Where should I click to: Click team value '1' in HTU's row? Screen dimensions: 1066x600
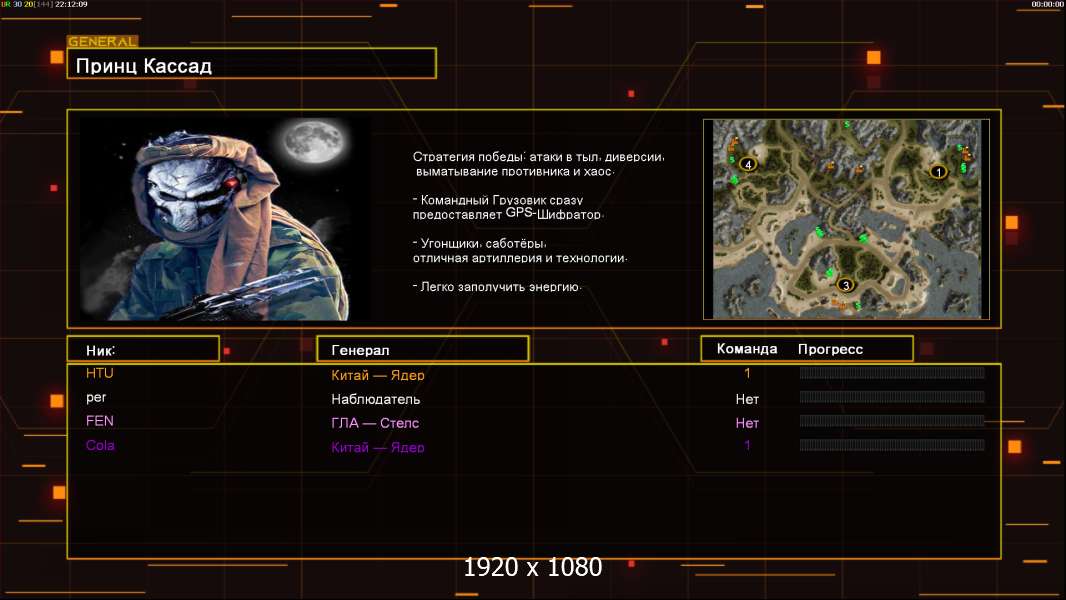pos(747,373)
